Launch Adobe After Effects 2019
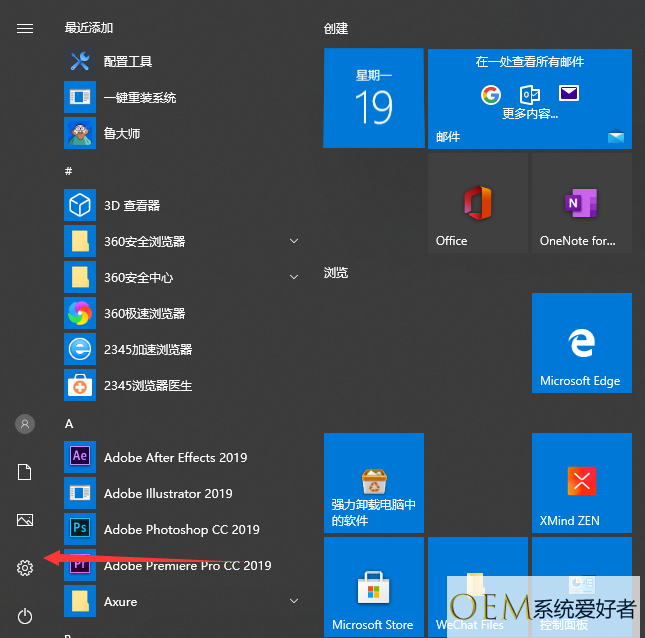The width and height of the screenshot is (645, 638). pos(174,457)
